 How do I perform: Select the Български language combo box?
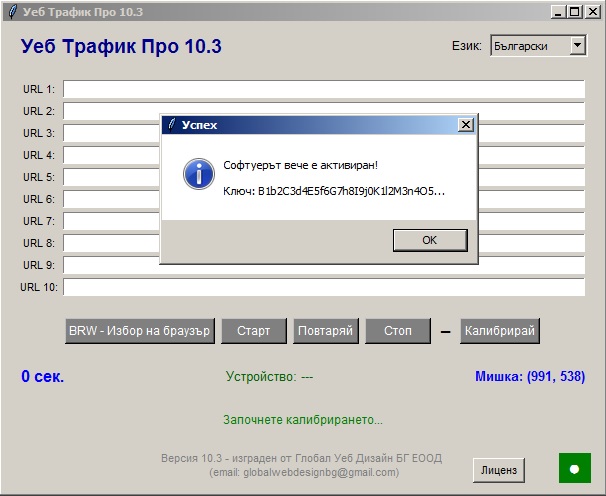539,46
